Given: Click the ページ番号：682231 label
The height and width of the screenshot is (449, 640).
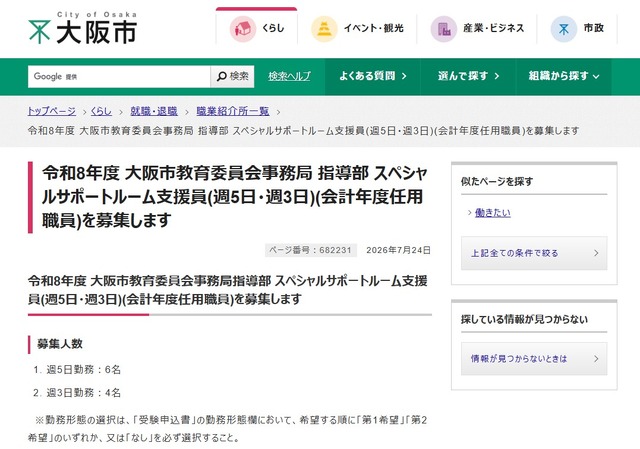Looking at the screenshot, I should pos(311,250).
